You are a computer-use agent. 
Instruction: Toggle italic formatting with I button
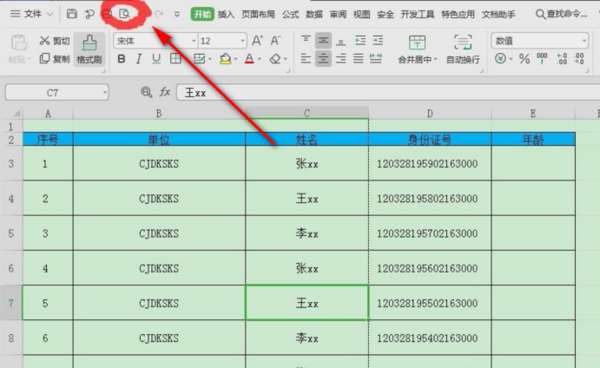click(x=139, y=59)
